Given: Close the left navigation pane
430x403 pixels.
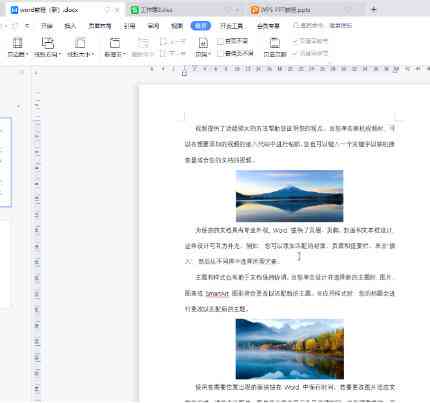Looking at the screenshot, I should [22, 72].
